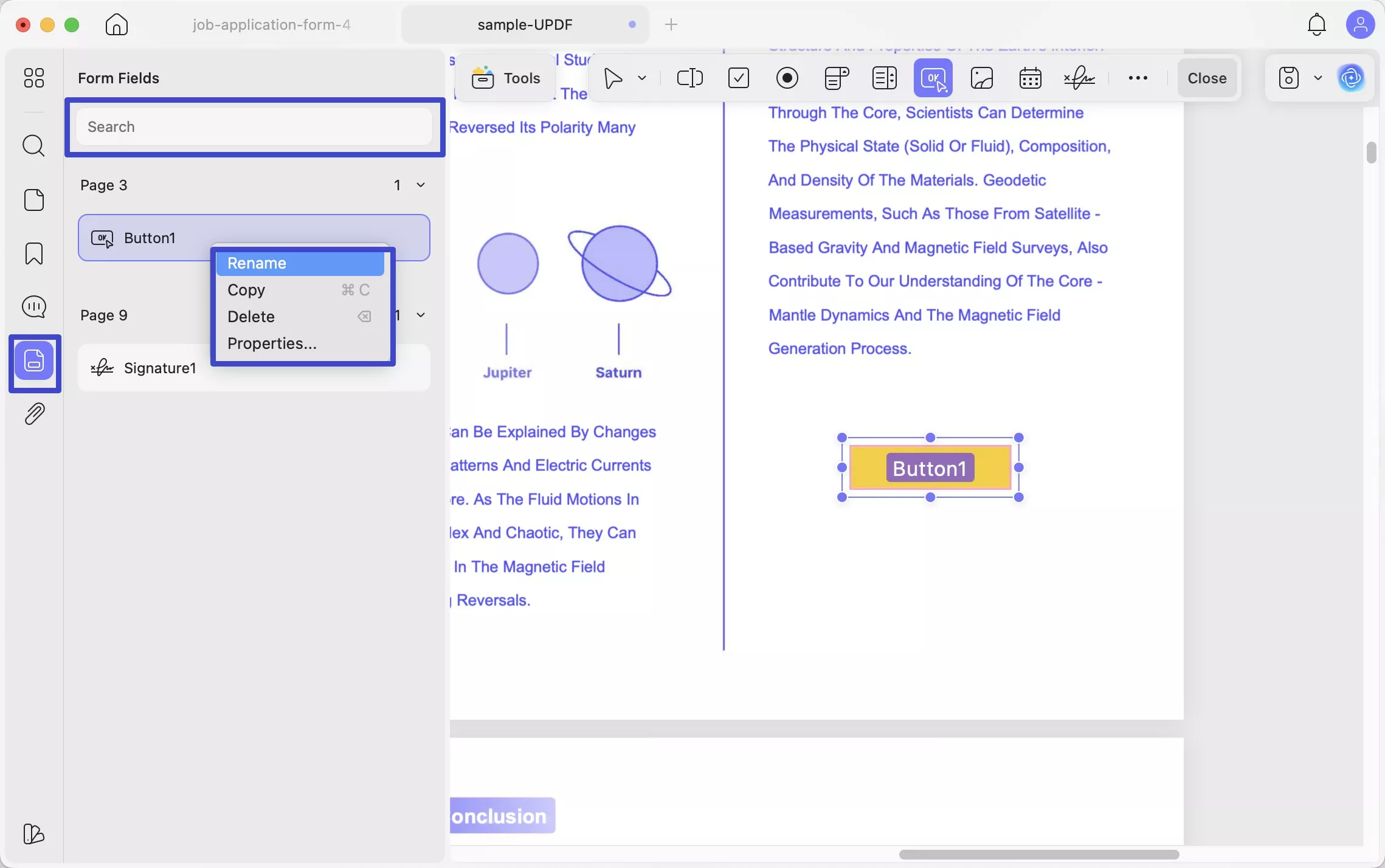Open the select arrow tool dropdown
Screen dimensions: 1385x868
[x=642, y=78]
